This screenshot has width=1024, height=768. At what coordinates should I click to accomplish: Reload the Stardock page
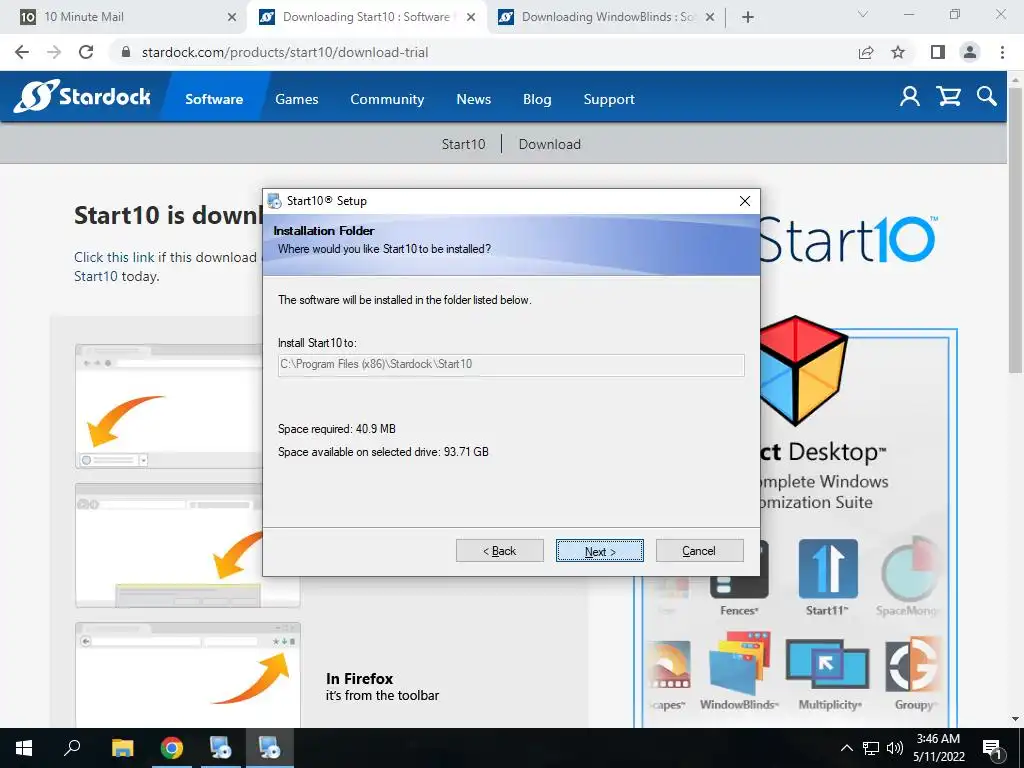click(x=86, y=52)
